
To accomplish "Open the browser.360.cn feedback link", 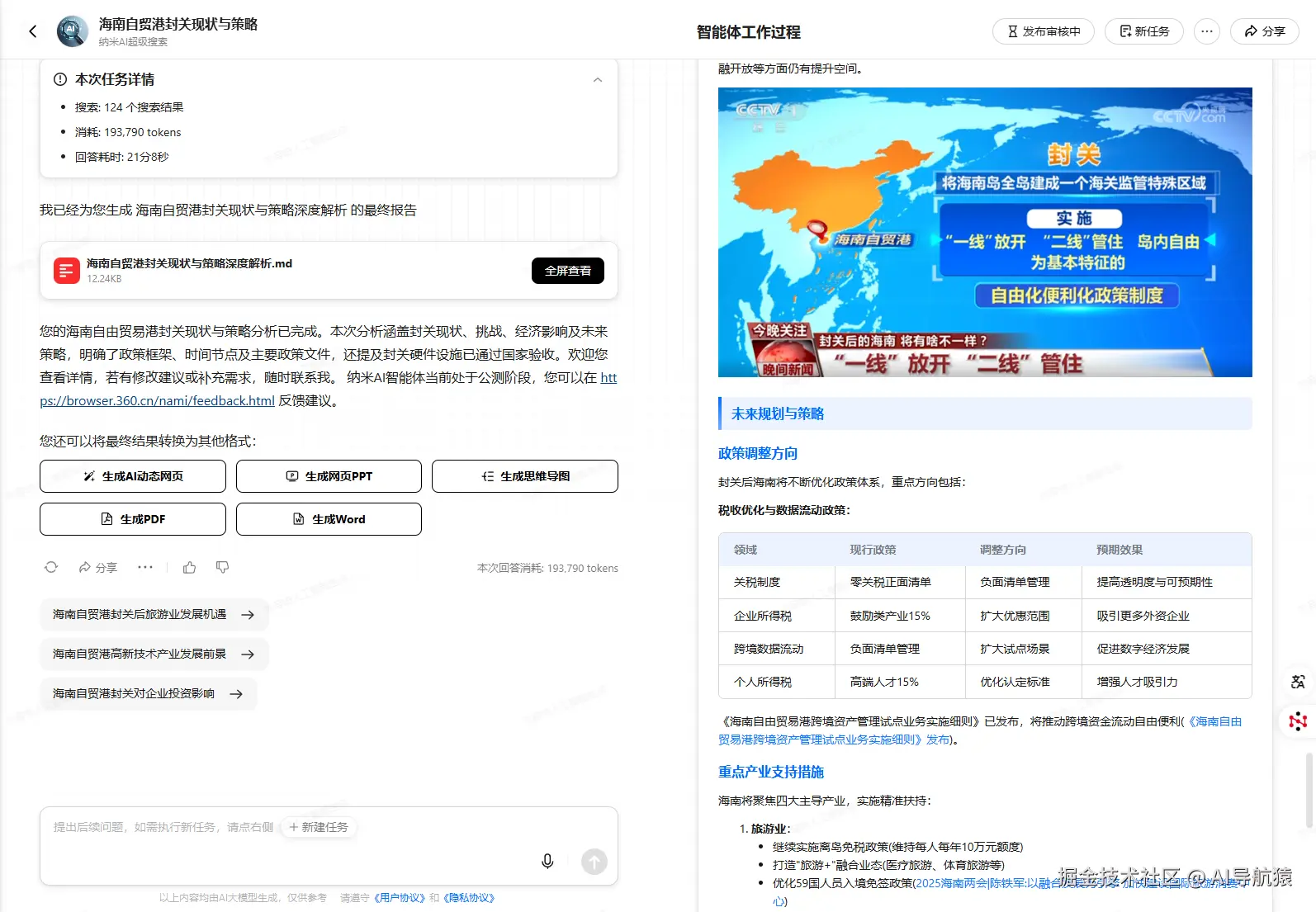I will [x=329, y=389].
